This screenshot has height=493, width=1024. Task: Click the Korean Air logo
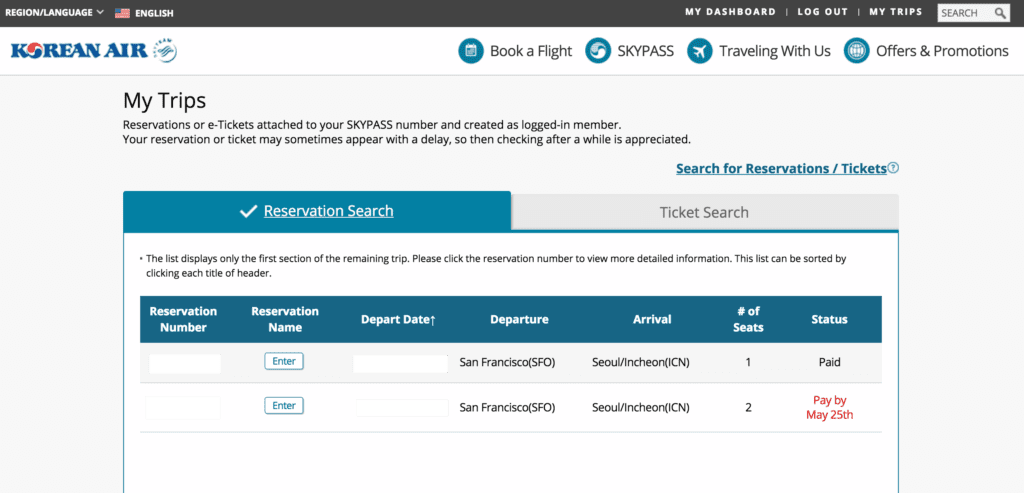[x=93, y=51]
